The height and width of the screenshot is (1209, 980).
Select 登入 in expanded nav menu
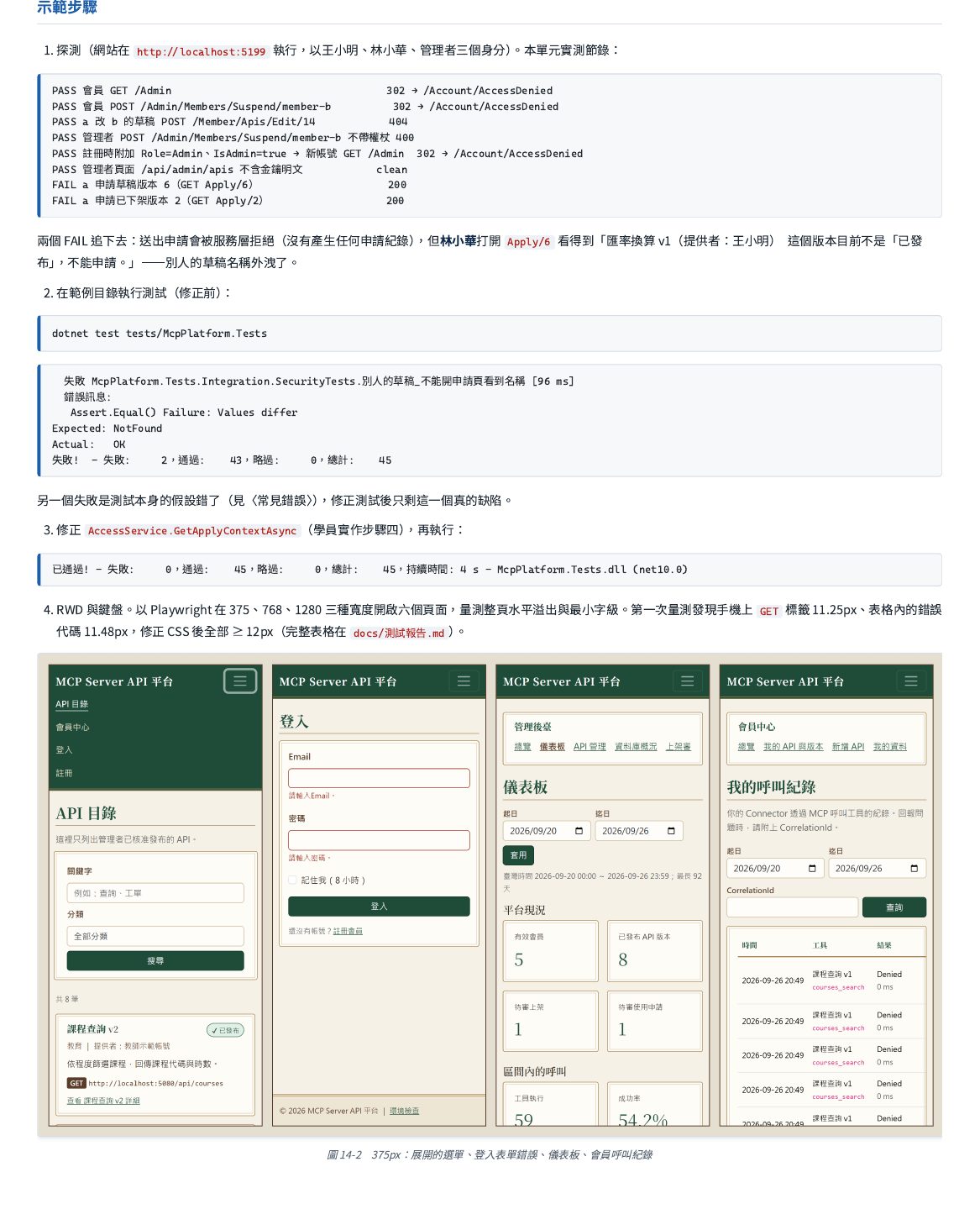point(64,749)
